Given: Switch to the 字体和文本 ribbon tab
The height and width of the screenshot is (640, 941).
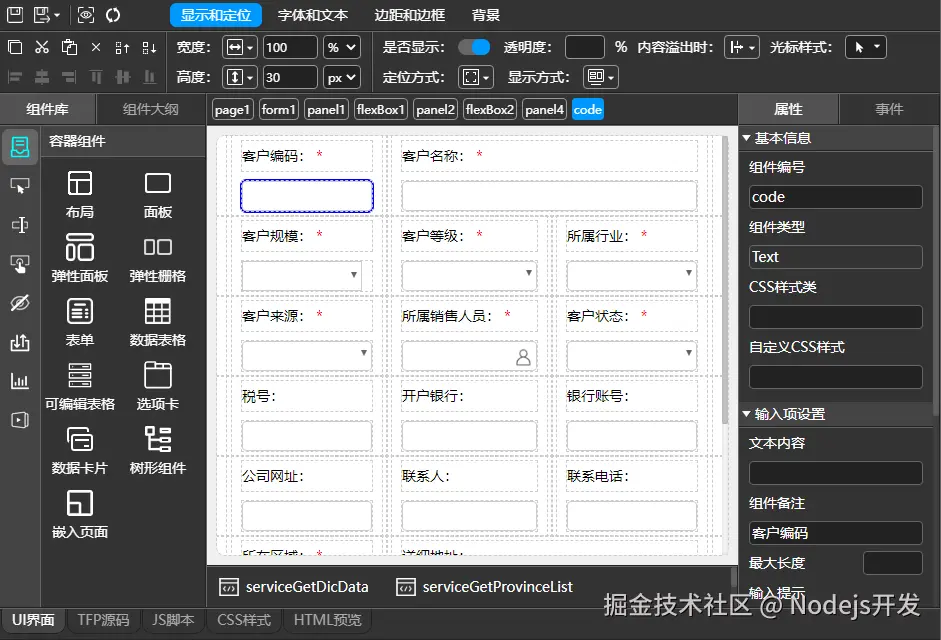Looking at the screenshot, I should pyautogui.click(x=313, y=14).
